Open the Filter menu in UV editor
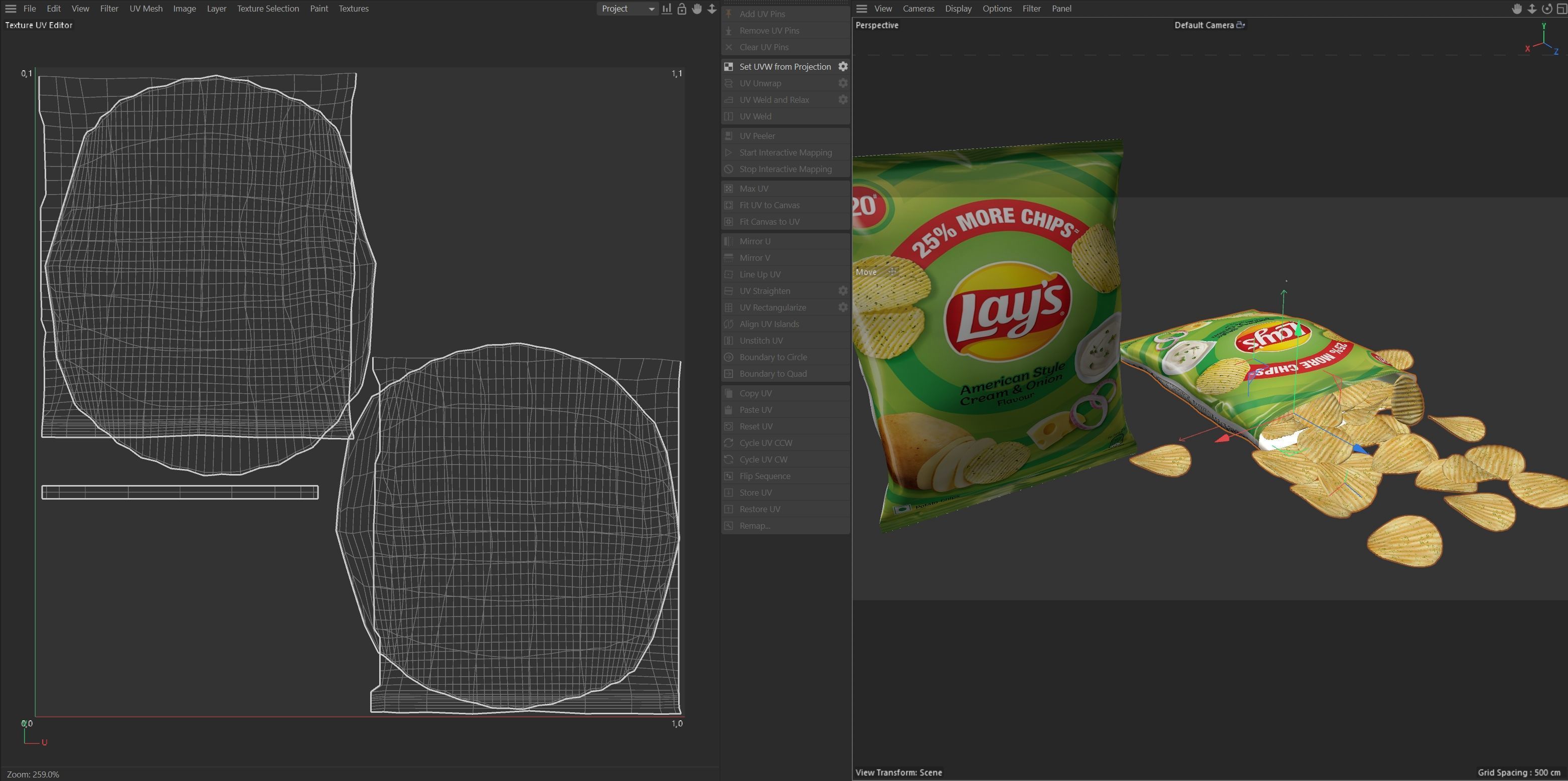 pyautogui.click(x=109, y=9)
